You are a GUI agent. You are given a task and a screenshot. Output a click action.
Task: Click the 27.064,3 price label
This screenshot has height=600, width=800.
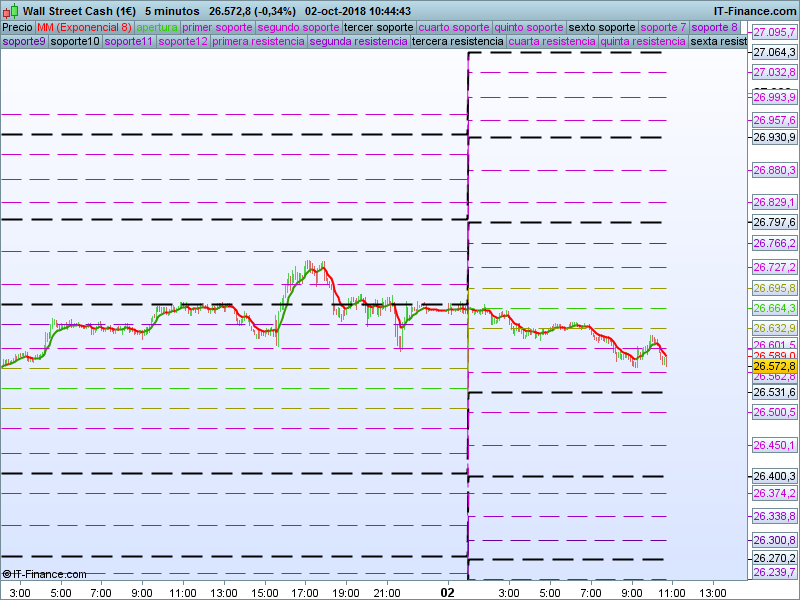tap(774, 53)
